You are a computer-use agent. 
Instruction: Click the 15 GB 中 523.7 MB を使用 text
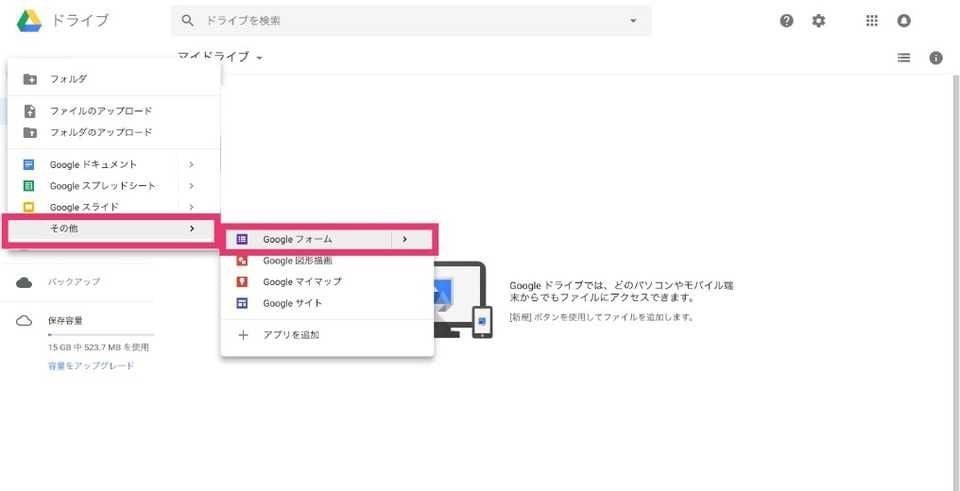coord(99,348)
